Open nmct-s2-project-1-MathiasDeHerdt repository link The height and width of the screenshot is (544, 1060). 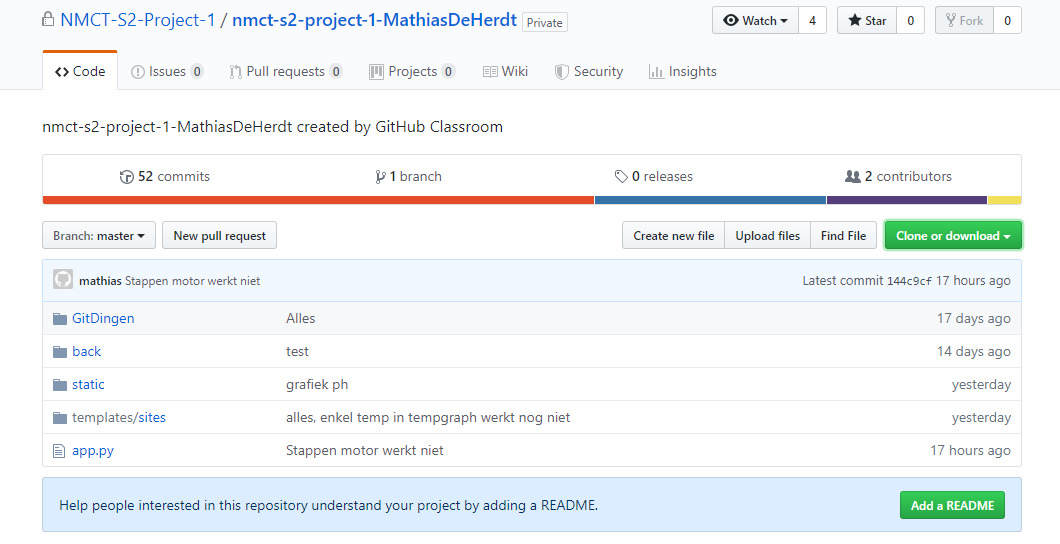point(375,20)
